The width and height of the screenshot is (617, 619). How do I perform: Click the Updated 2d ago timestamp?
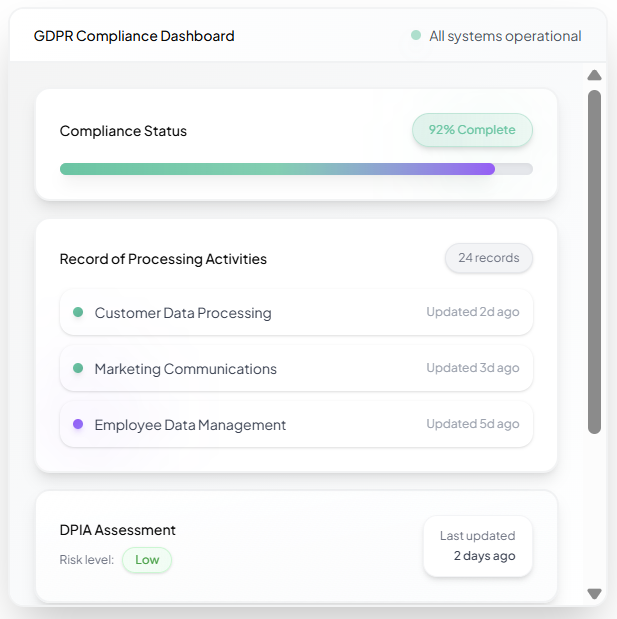[473, 312]
